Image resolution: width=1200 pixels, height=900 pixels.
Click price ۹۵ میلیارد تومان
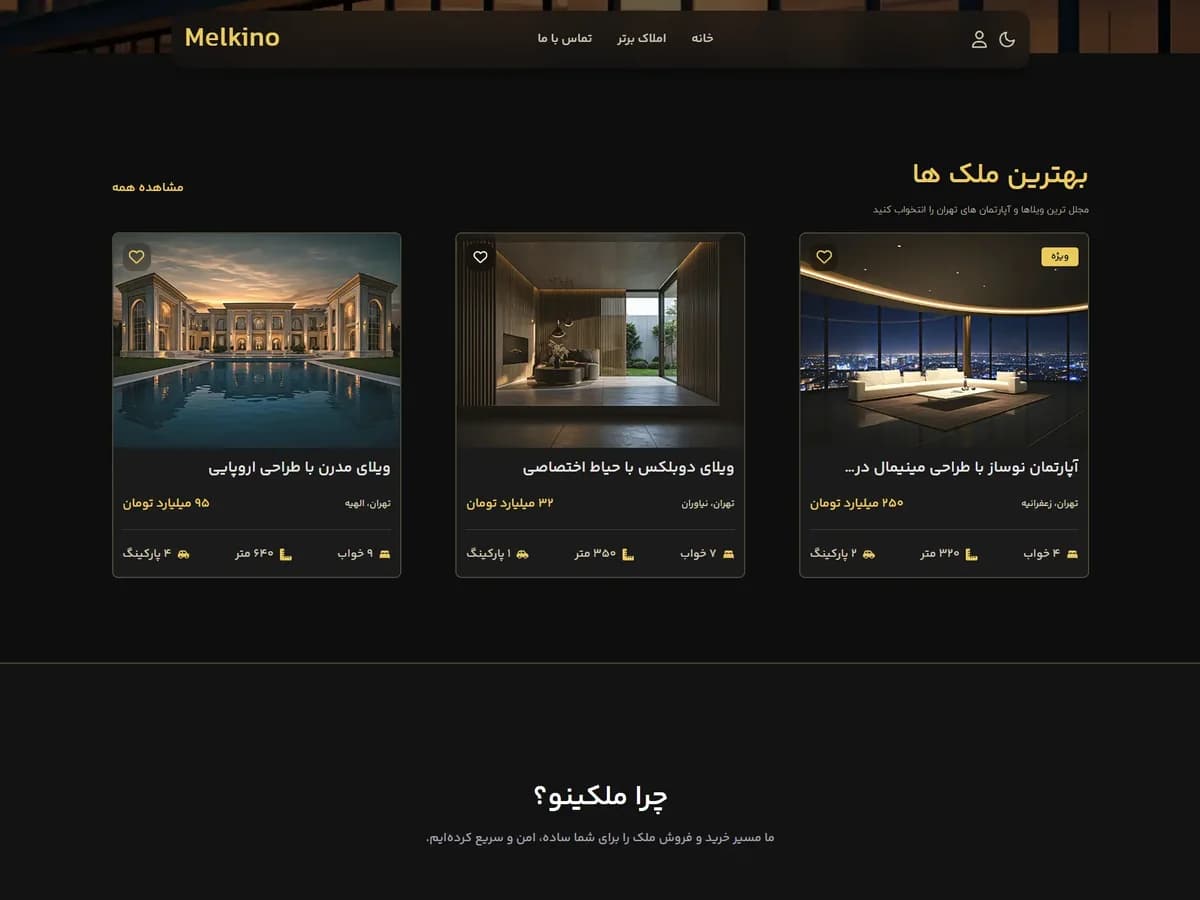click(x=166, y=503)
